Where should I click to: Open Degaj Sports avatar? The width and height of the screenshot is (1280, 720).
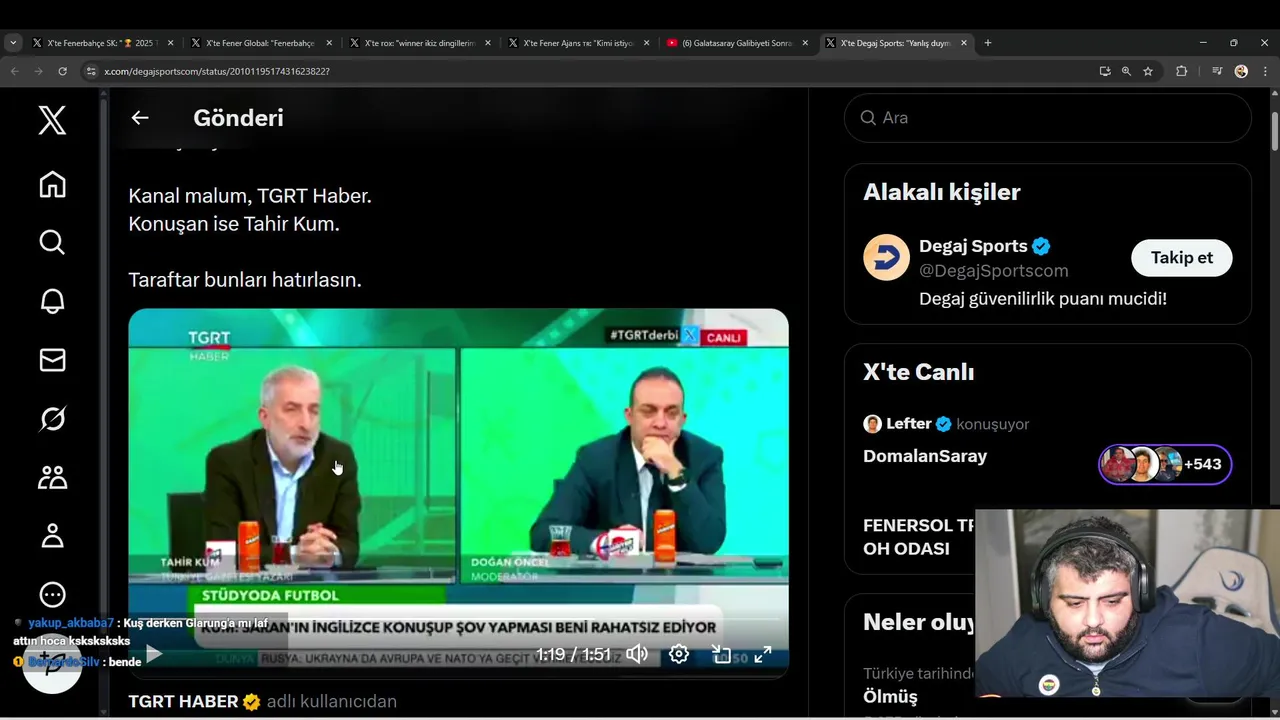click(x=886, y=258)
